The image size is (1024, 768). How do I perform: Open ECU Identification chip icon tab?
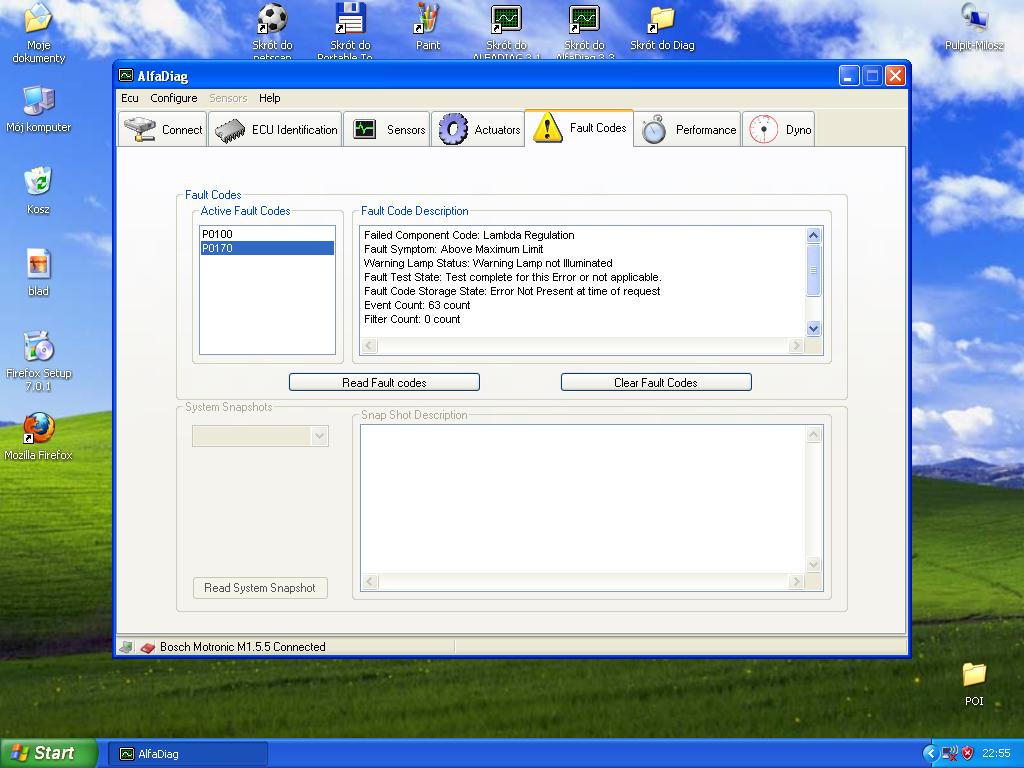tap(230, 130)
